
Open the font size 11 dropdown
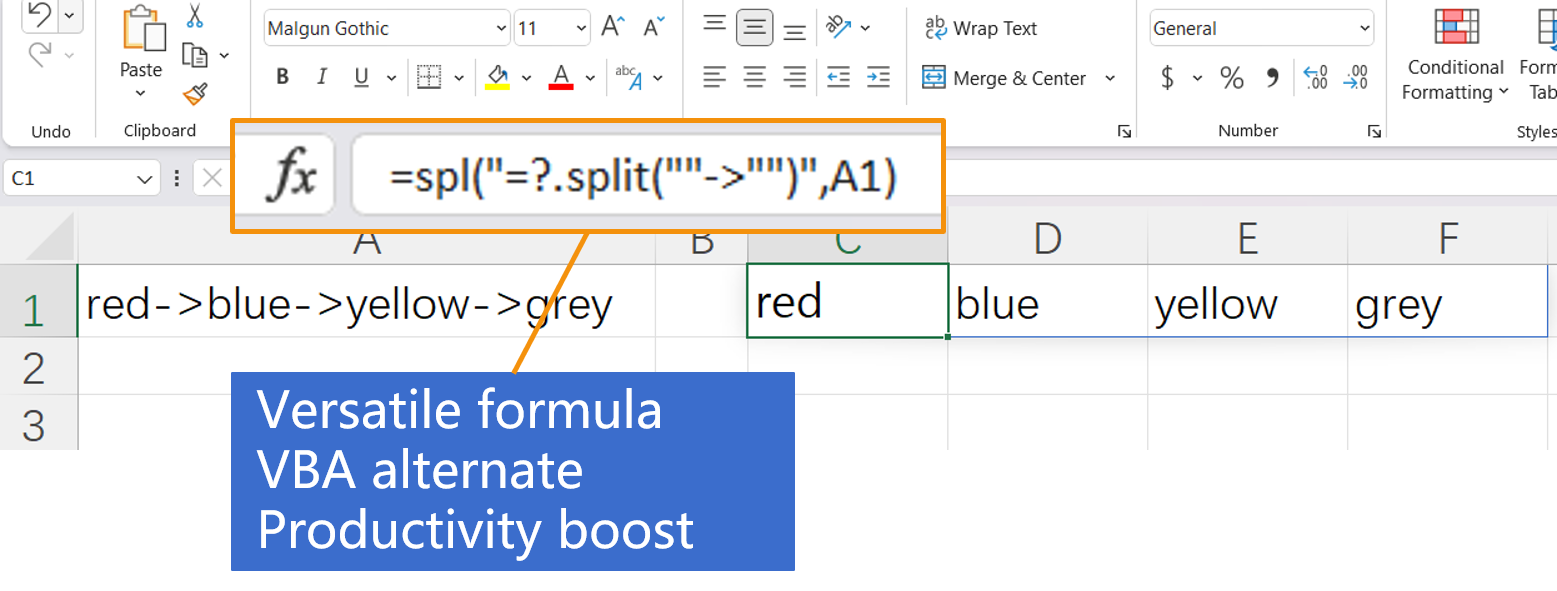click(x=581, y=29)
